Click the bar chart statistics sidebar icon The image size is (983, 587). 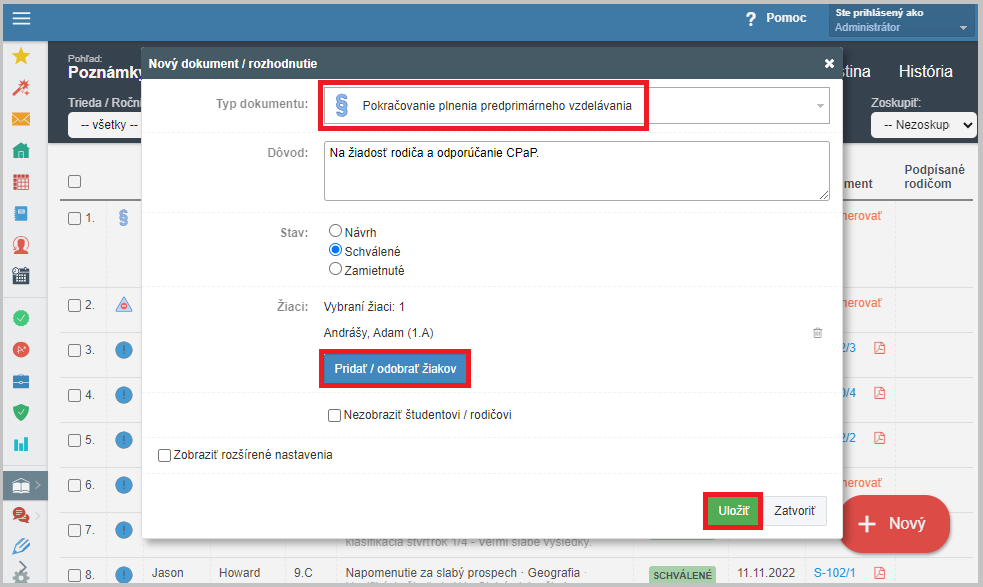(x=21, y=443)
